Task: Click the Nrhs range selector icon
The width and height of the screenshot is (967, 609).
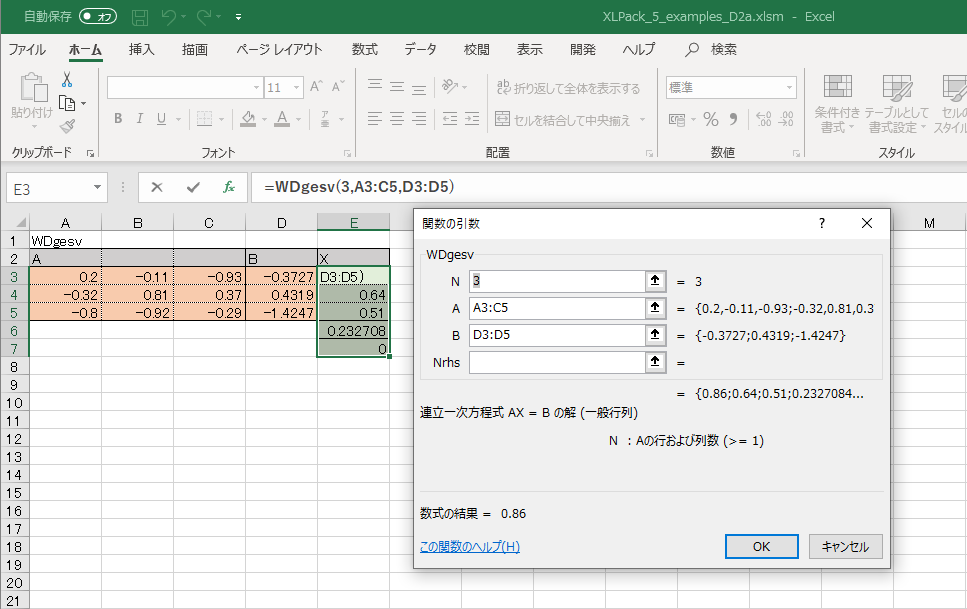Action: coord(655,362)
